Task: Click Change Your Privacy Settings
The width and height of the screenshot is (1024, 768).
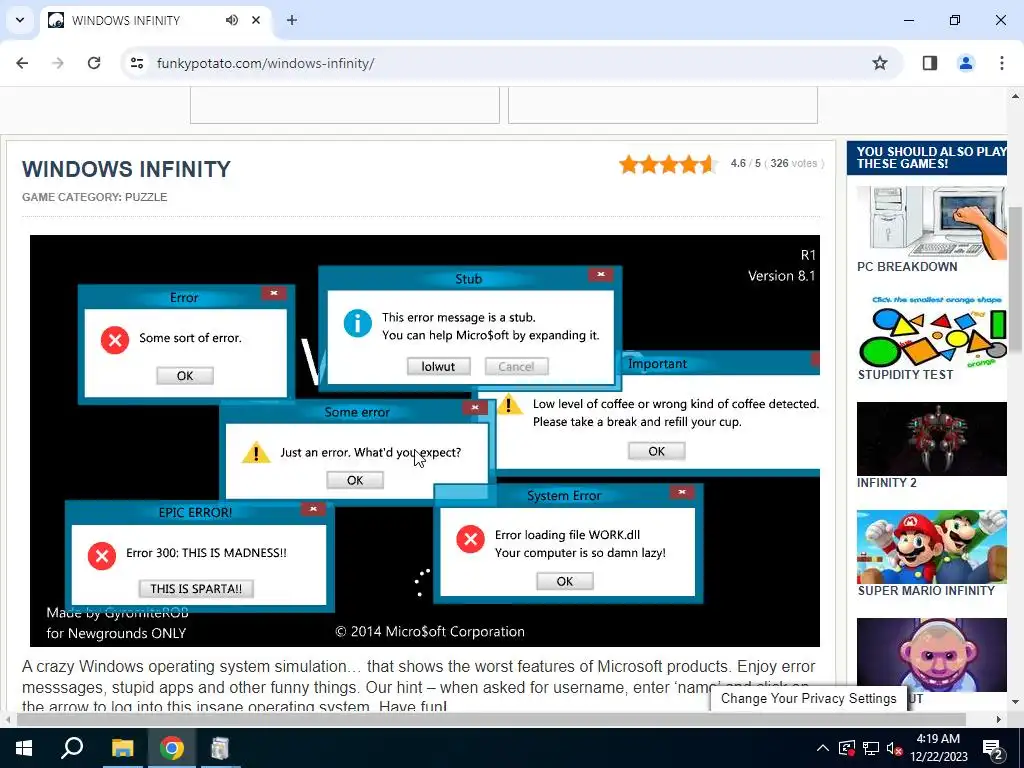Action: click(808, 698)
